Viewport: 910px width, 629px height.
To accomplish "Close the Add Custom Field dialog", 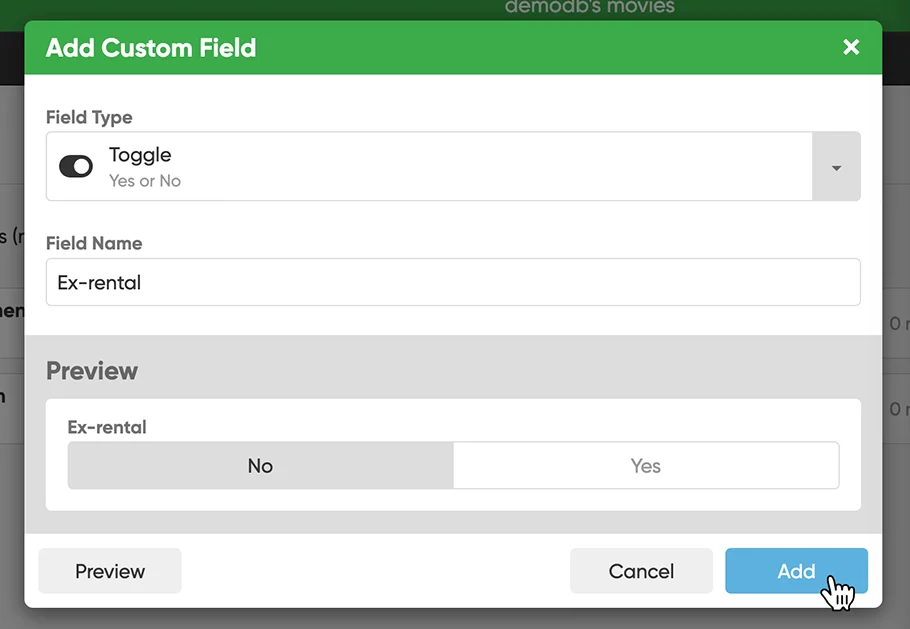I will click(x=851, y=47).
